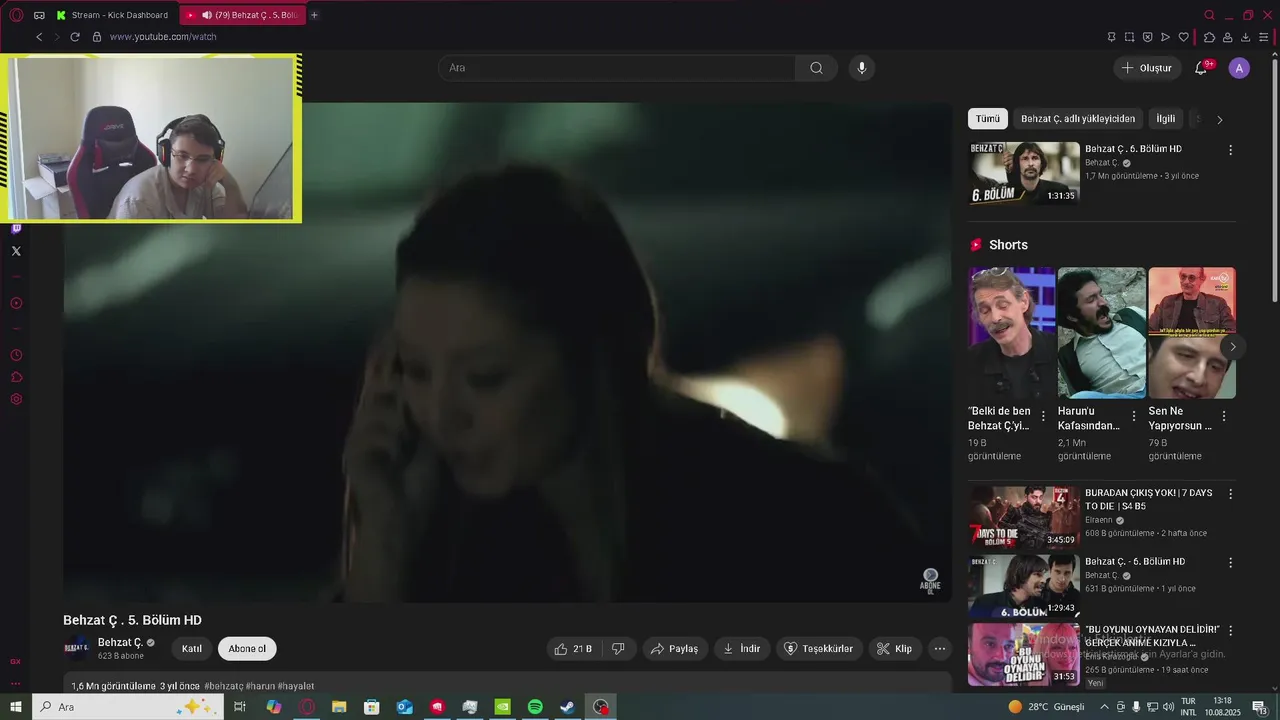Image resolution: width=1280 pixels, height=720 pixels.
Task: Open options for Behzat Ç. - 6. Bölüm HD 631 B
Action: click(x=1230, y=563)
